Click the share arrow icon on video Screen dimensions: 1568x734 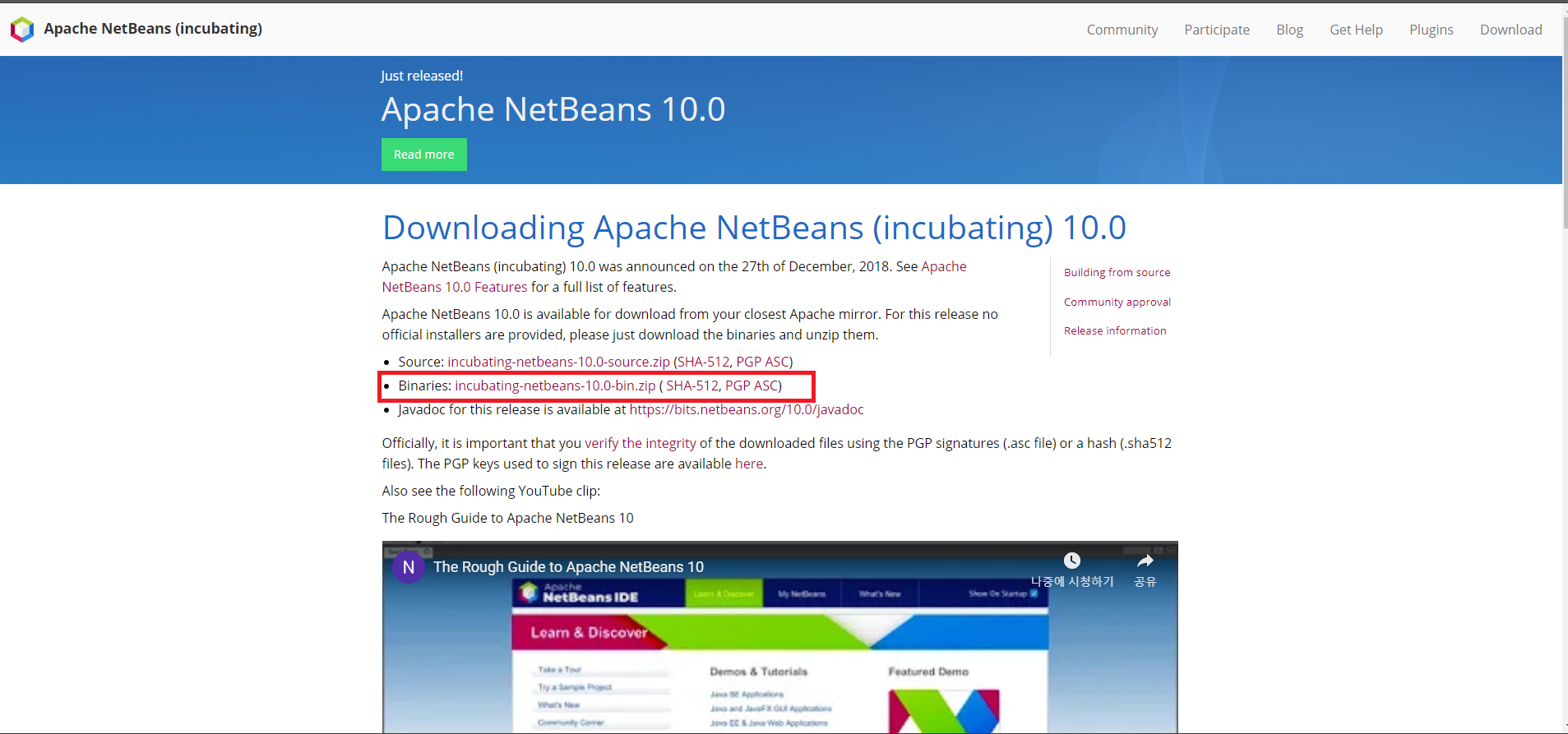click(x=1145, y=561)
